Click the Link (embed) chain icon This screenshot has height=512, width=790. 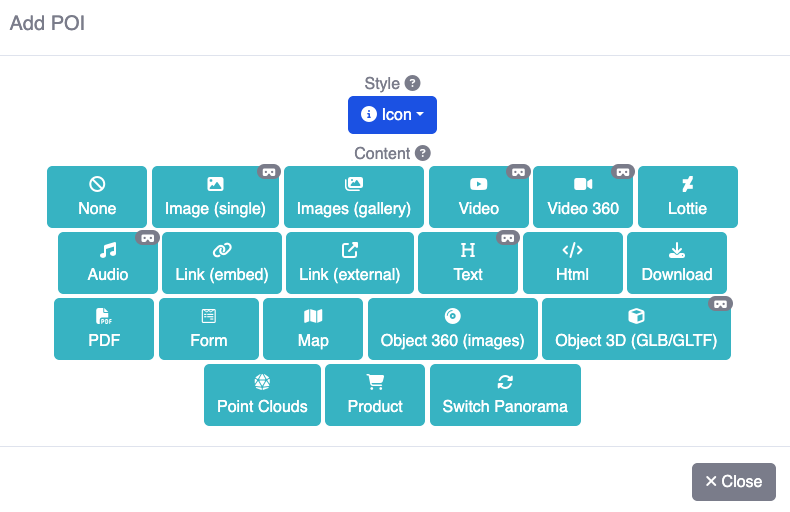(x=222, y=250)
